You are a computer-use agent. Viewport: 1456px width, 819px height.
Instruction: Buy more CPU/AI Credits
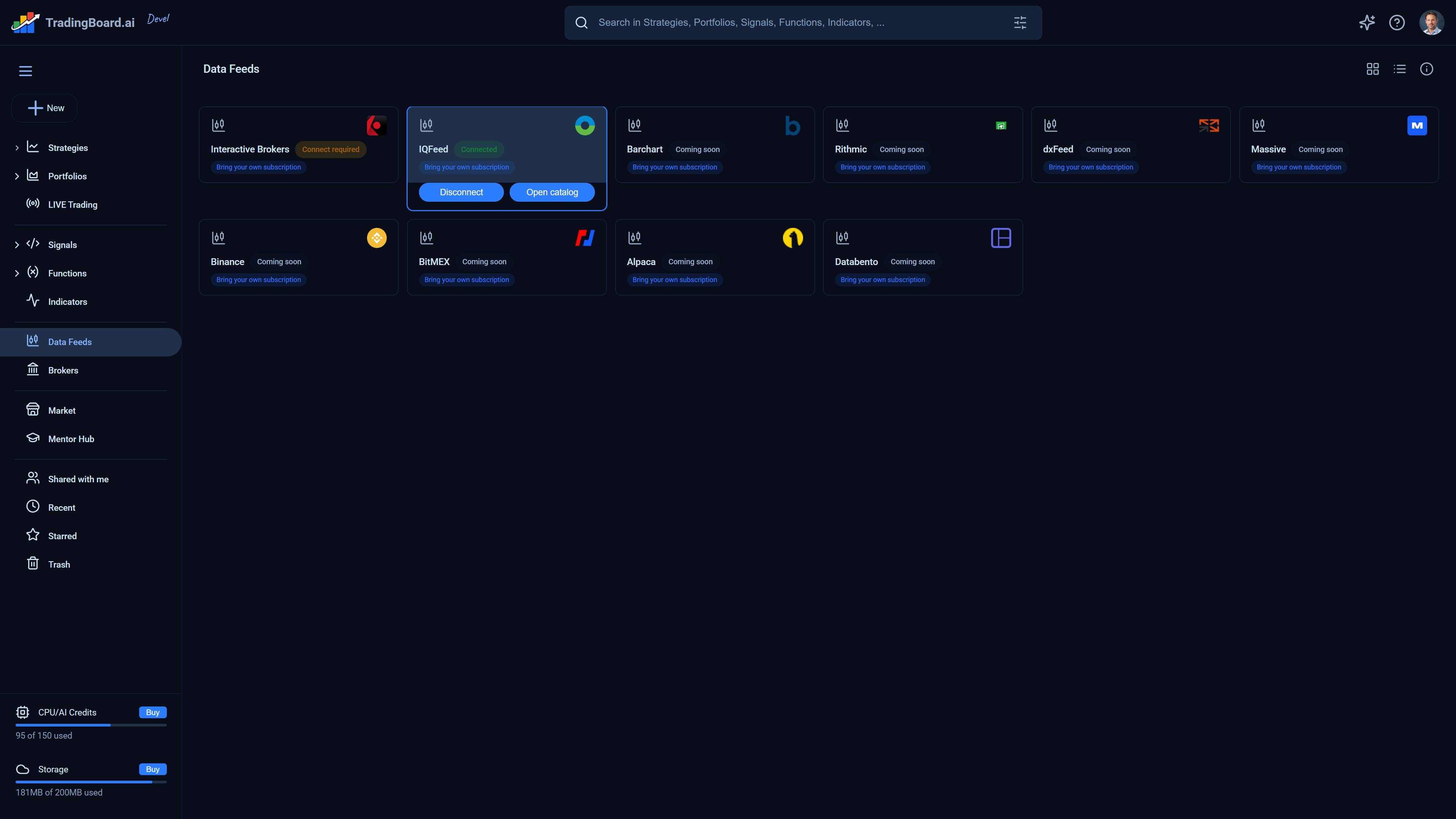(x=152, y=712)
